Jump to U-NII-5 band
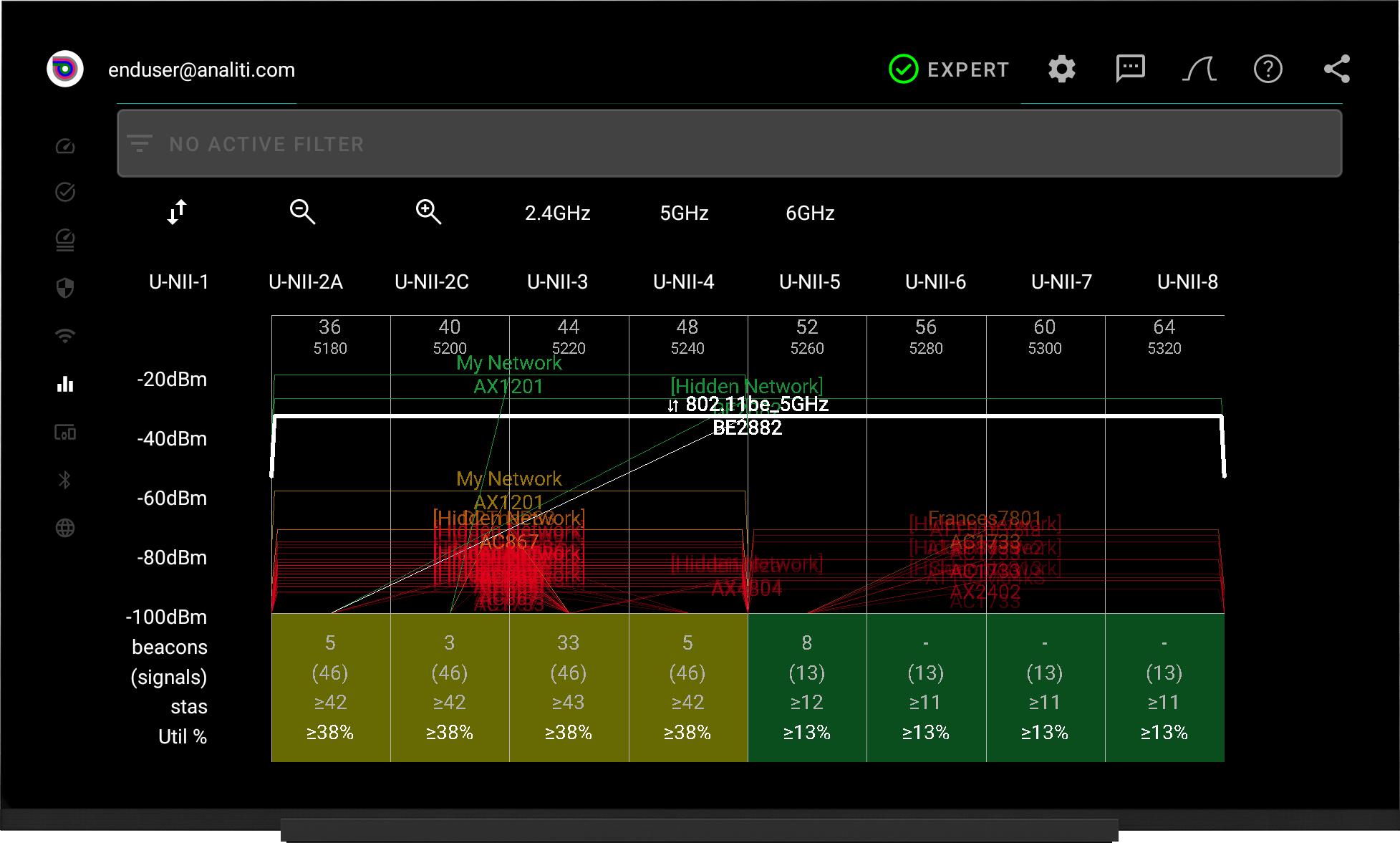This screenshot has height=843, width=1400. click(809, 282)
